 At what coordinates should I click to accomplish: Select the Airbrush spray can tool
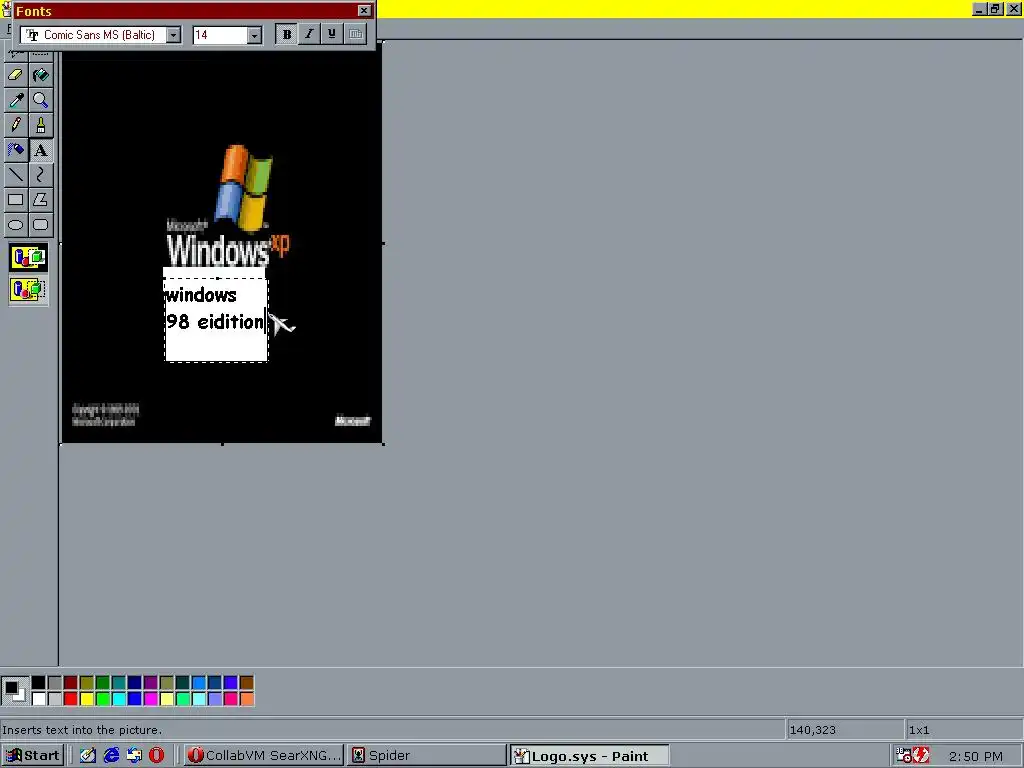coord(16,150)
